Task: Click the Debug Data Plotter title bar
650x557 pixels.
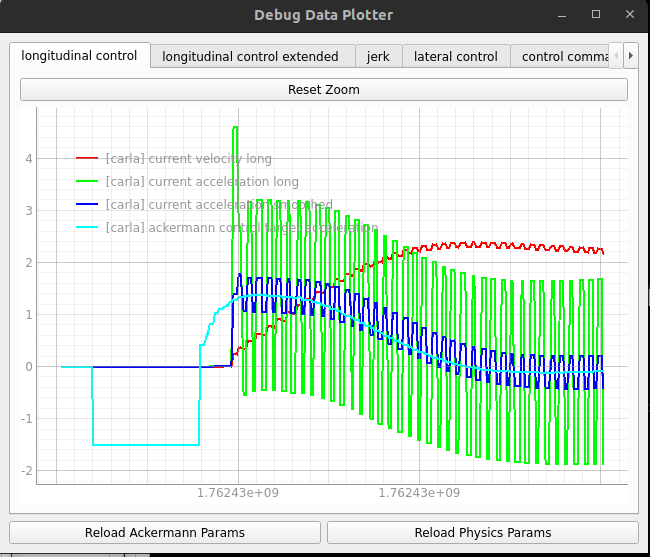Action: coord(323,14)
